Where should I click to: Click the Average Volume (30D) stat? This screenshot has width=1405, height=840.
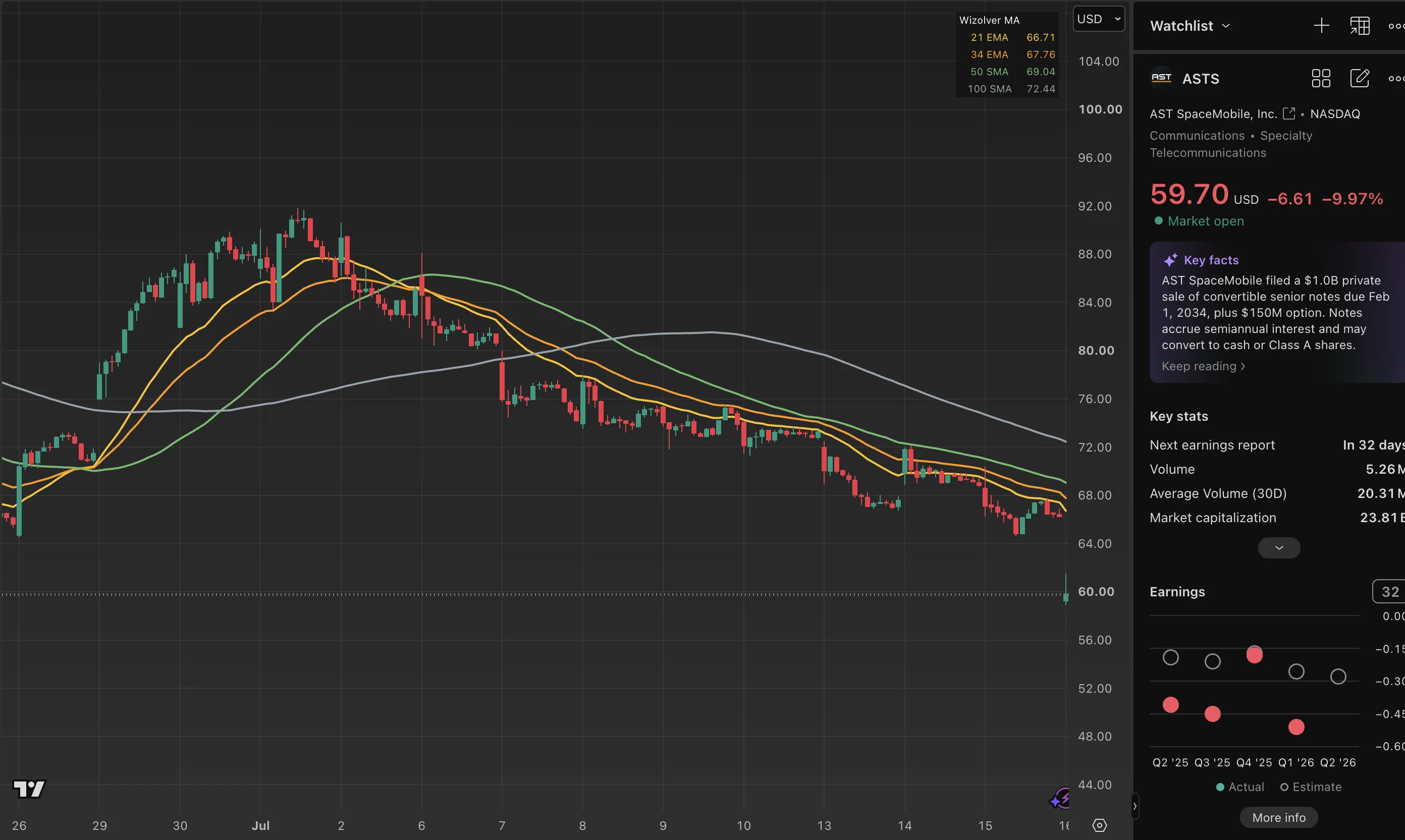tap(1277, 493)
